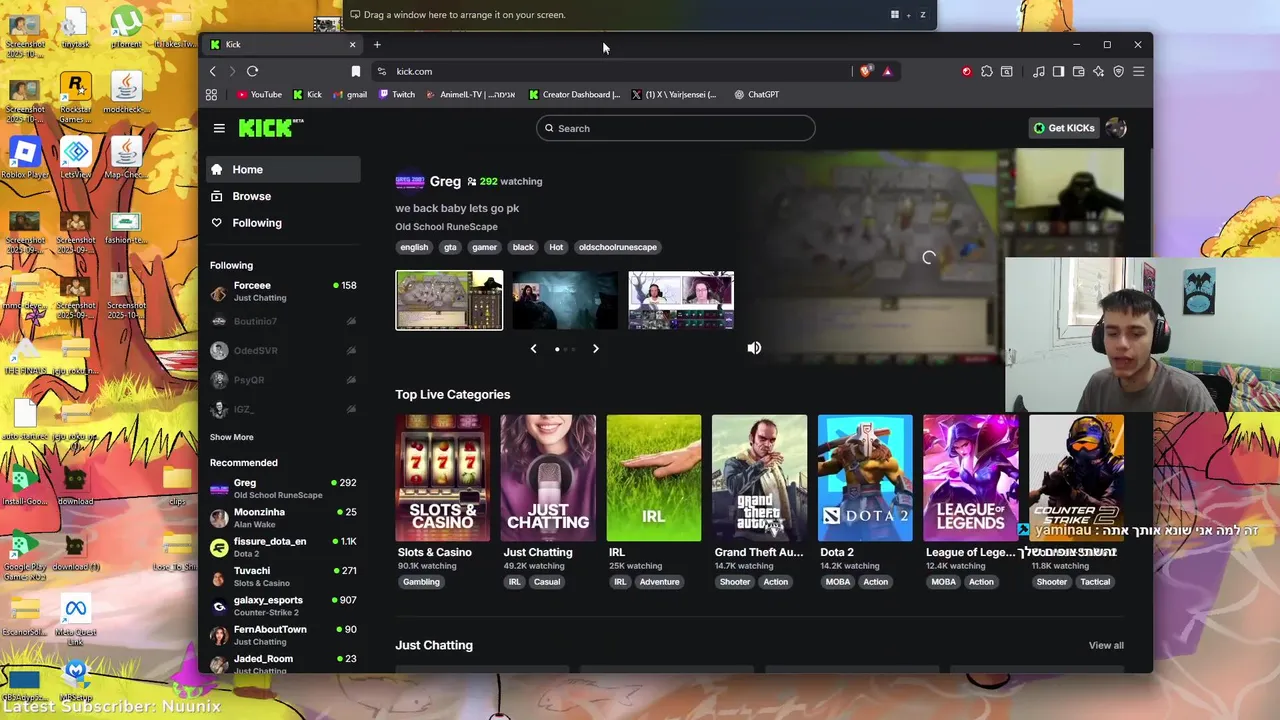The width and height of the screenshot is (1280, 720).
Task: Open the Rockstar Games desktop shortcut
Action: [75, 97]
